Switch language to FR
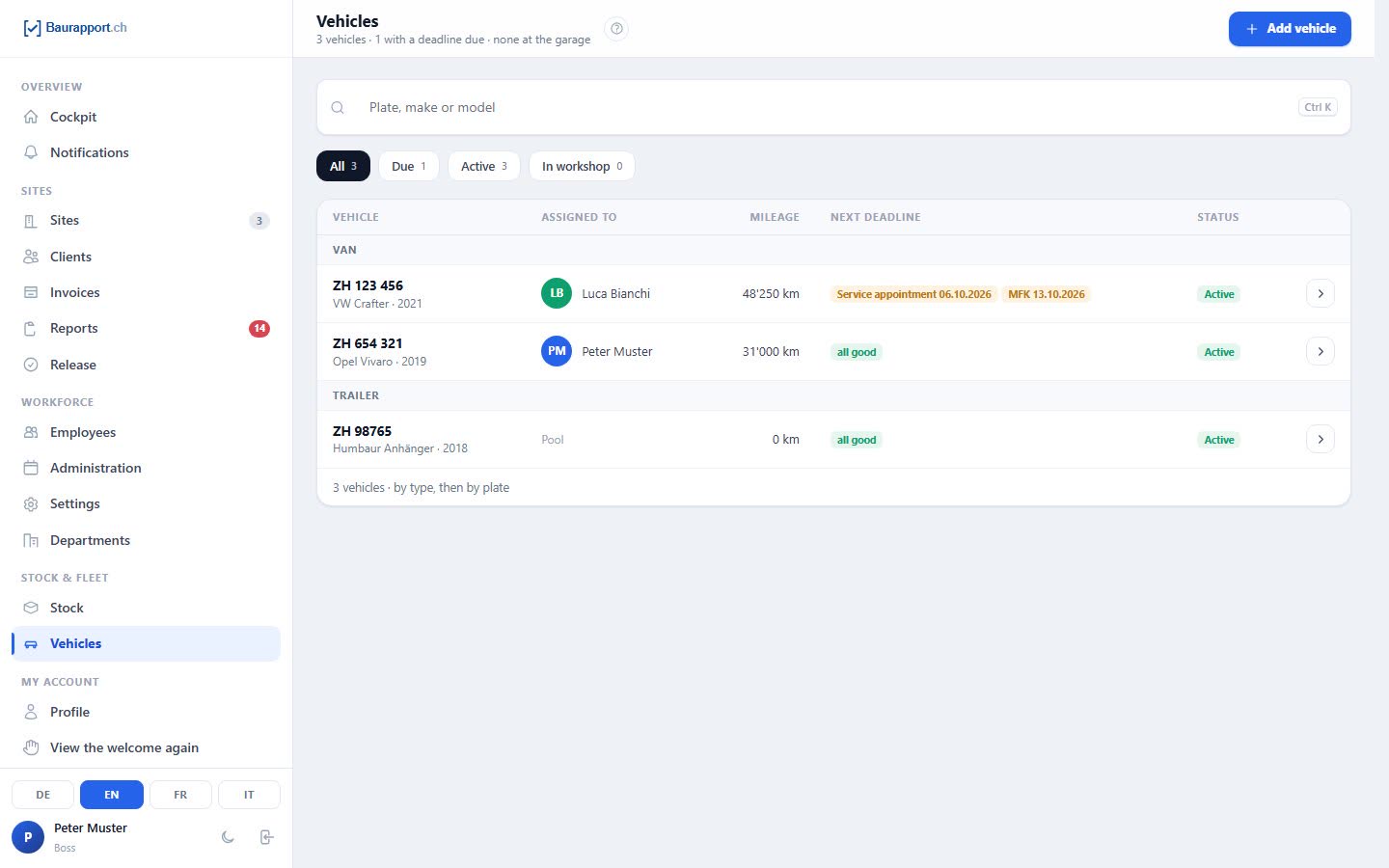Viewport: 1389px width, 868px height. [x=180, y=795]
